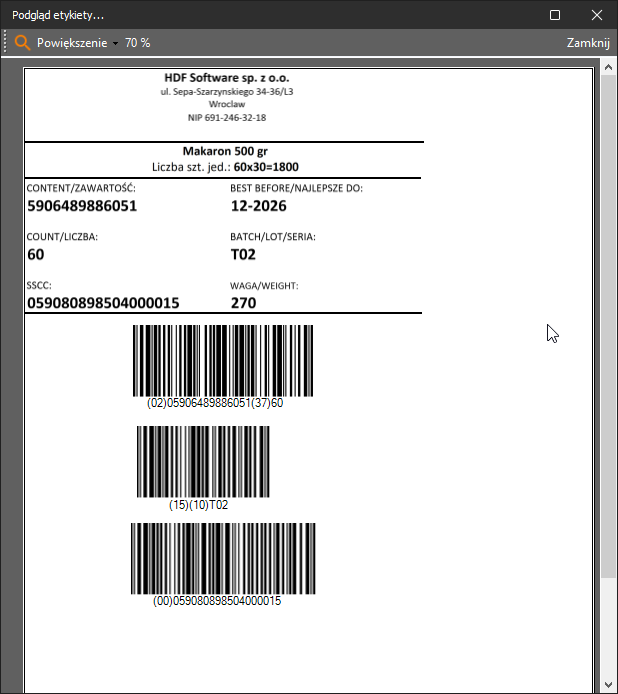
Task: Click the SSCC number 059080898504000015
Action: pos(103,303)
